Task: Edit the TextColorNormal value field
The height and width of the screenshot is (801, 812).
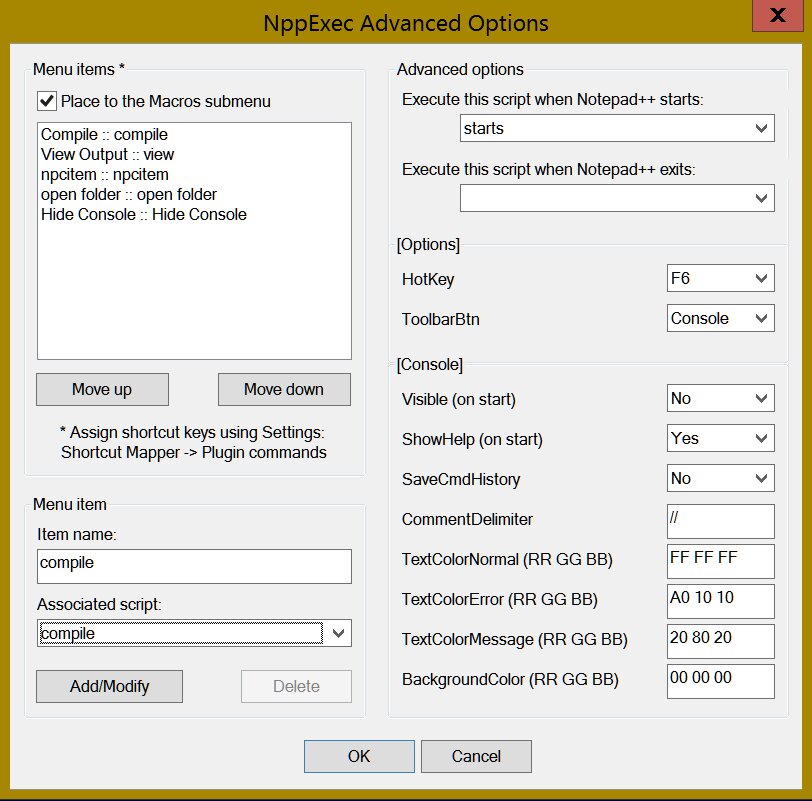Action: [x=721, y=561]
